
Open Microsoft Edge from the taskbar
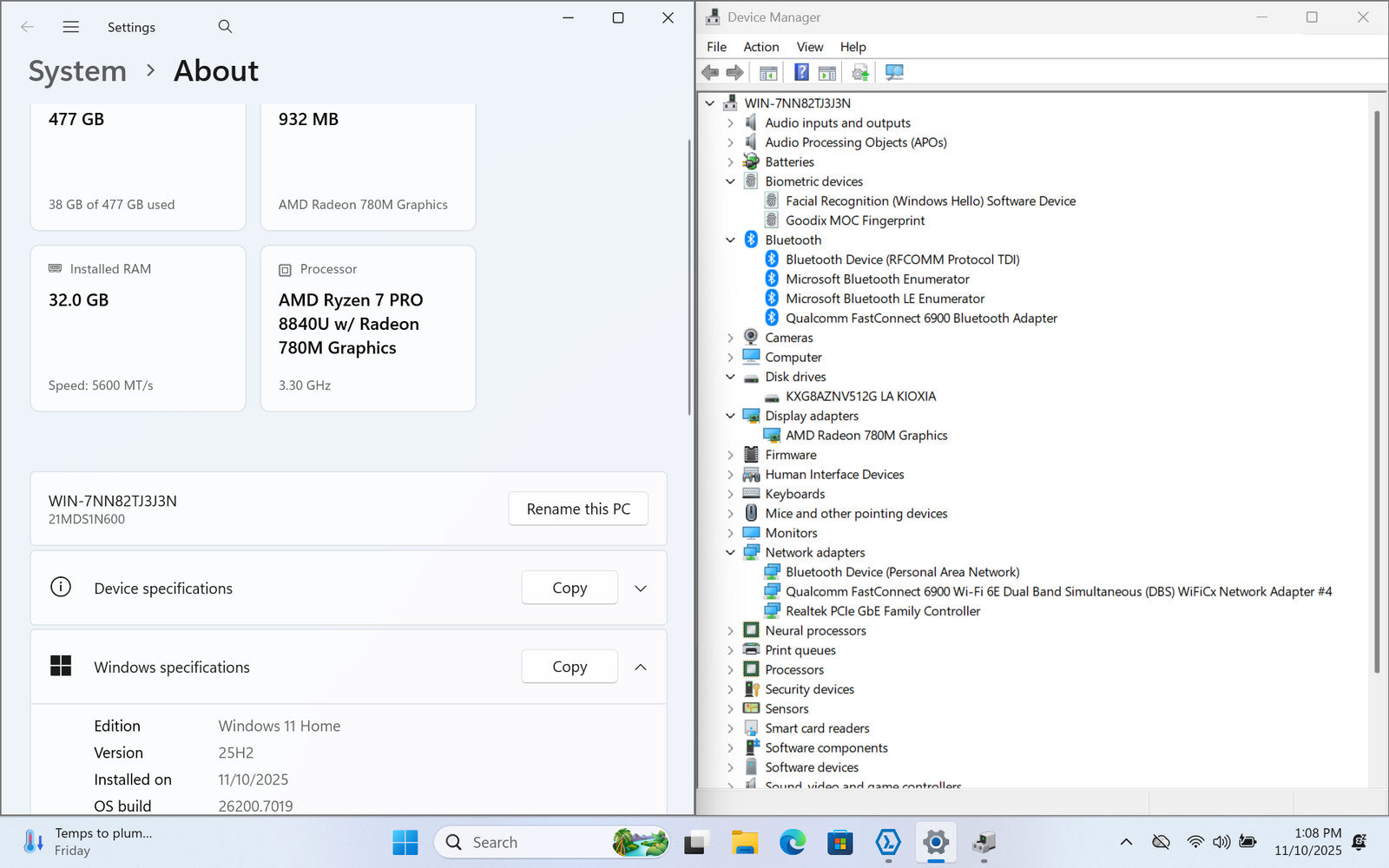792,842
